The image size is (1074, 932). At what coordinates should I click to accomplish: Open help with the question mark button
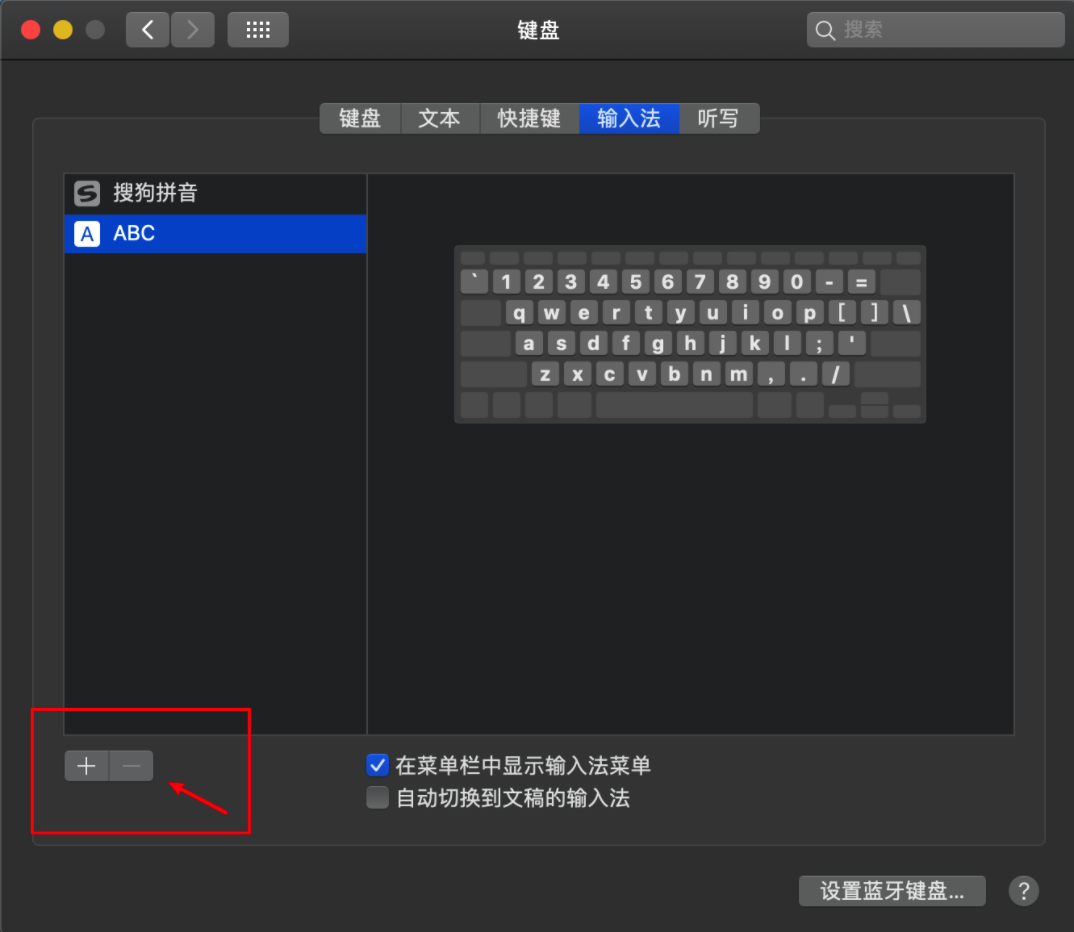[x=1023, y=891]
